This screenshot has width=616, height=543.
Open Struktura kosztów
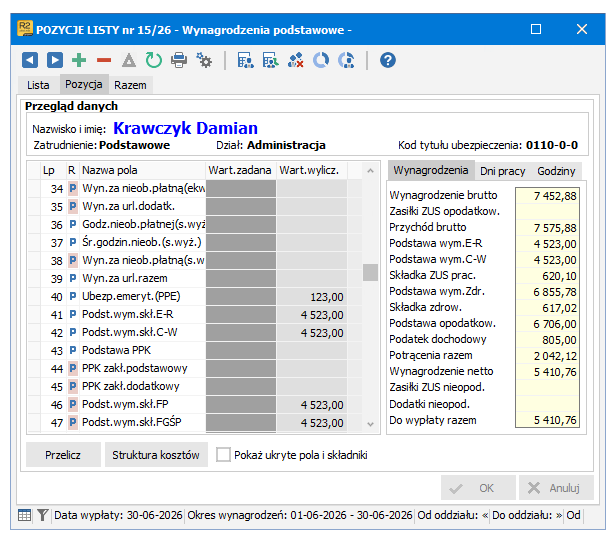[x=156, y=455]
